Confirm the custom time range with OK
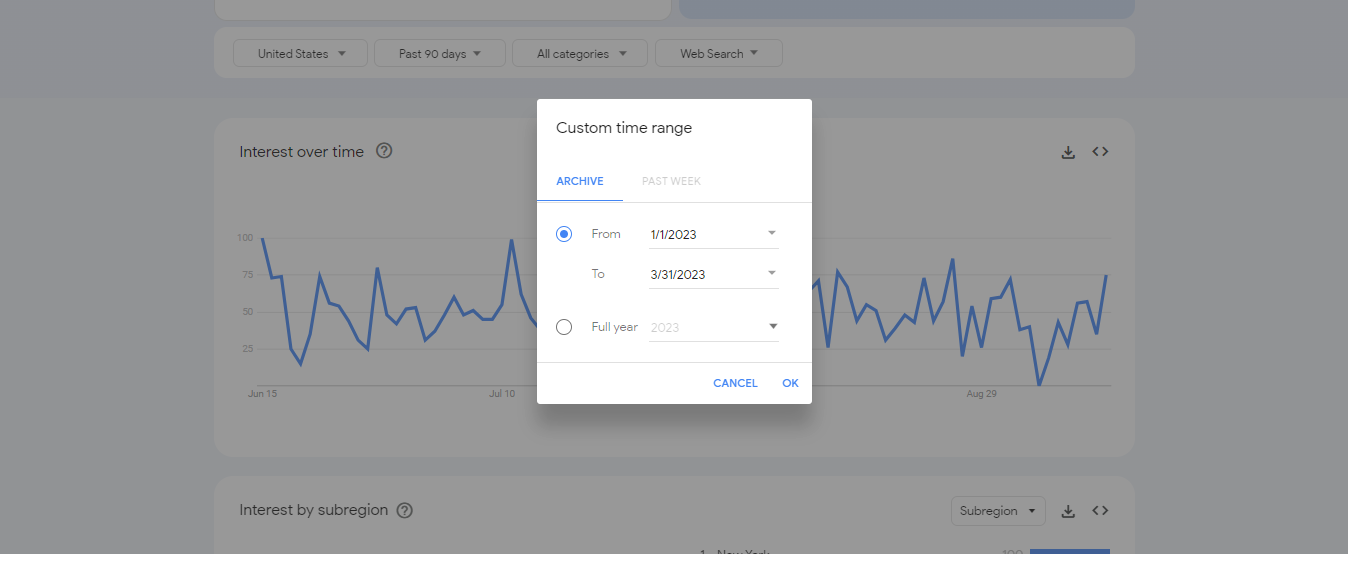 click(x=790, y=383)
